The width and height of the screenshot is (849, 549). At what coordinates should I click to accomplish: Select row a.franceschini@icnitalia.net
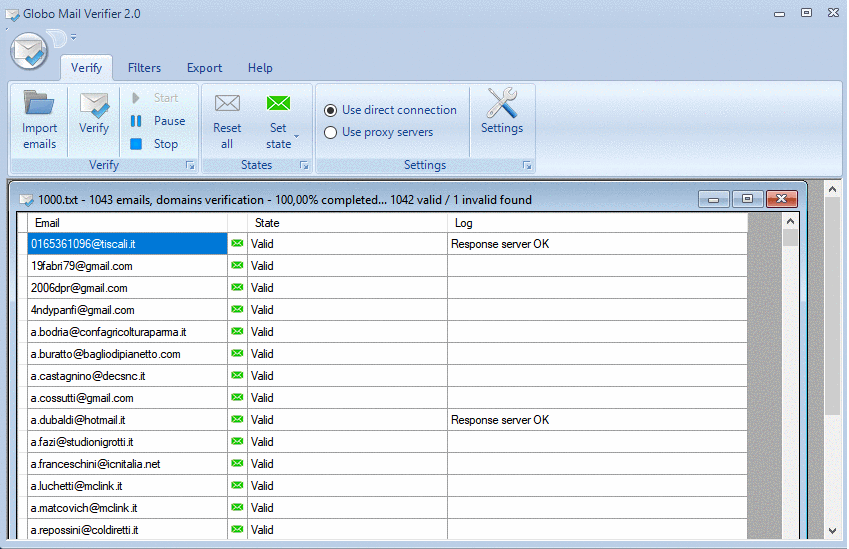(127, 464)
